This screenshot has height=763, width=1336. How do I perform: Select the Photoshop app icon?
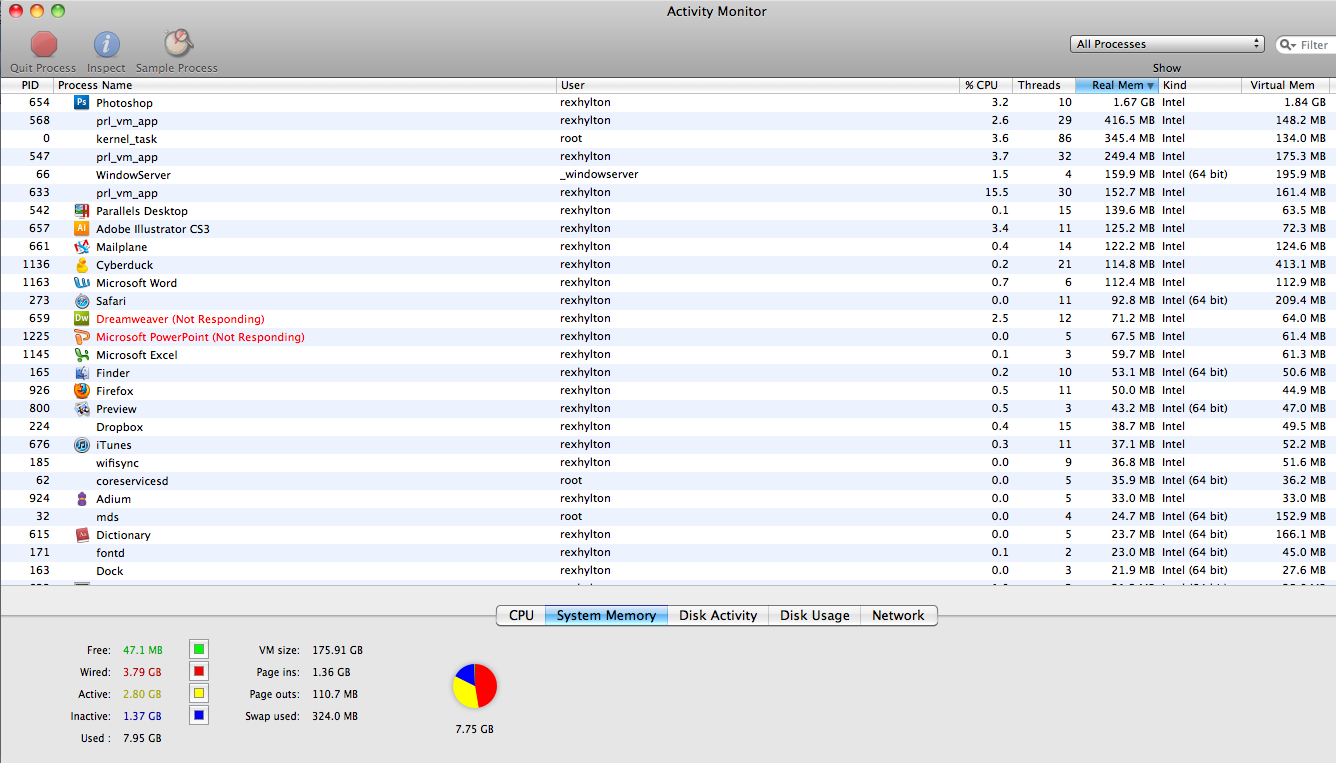click(82, 102)
